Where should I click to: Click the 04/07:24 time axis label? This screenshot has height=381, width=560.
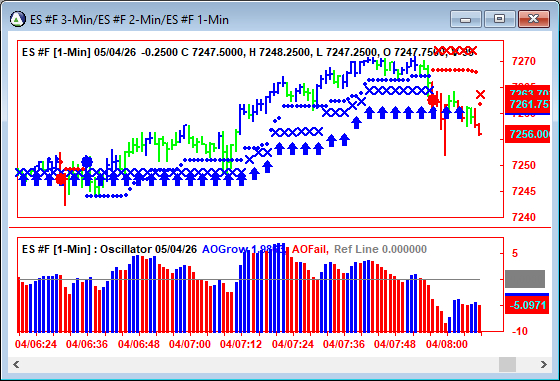tap(292, 344)
